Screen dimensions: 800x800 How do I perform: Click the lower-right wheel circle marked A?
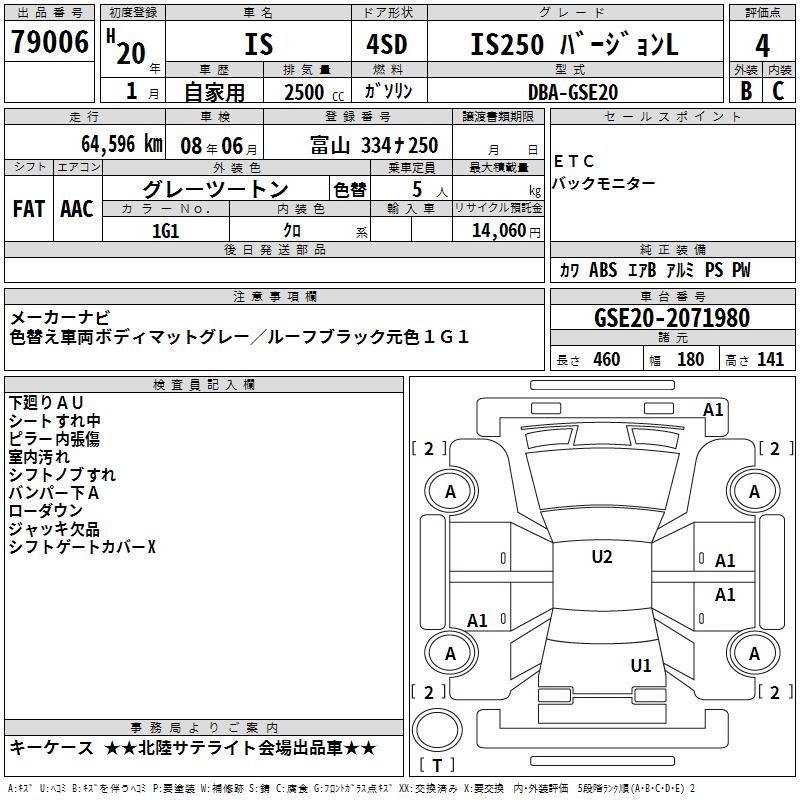click(754, 654)
